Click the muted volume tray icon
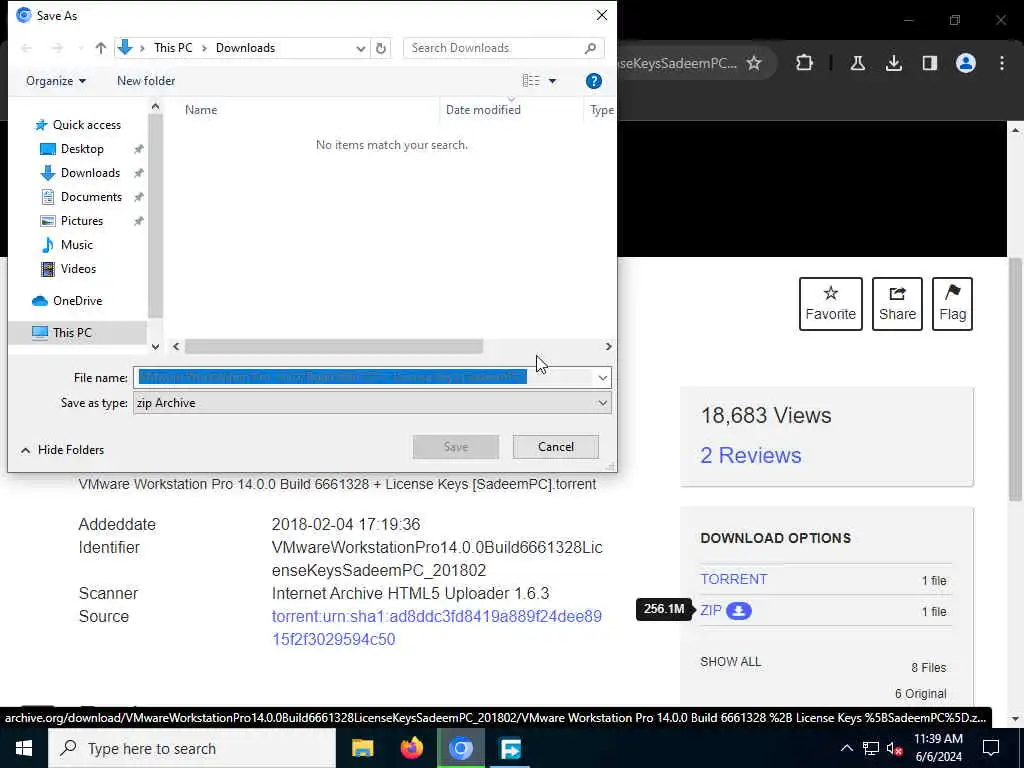1024x768 pixels. pos(895,748)
